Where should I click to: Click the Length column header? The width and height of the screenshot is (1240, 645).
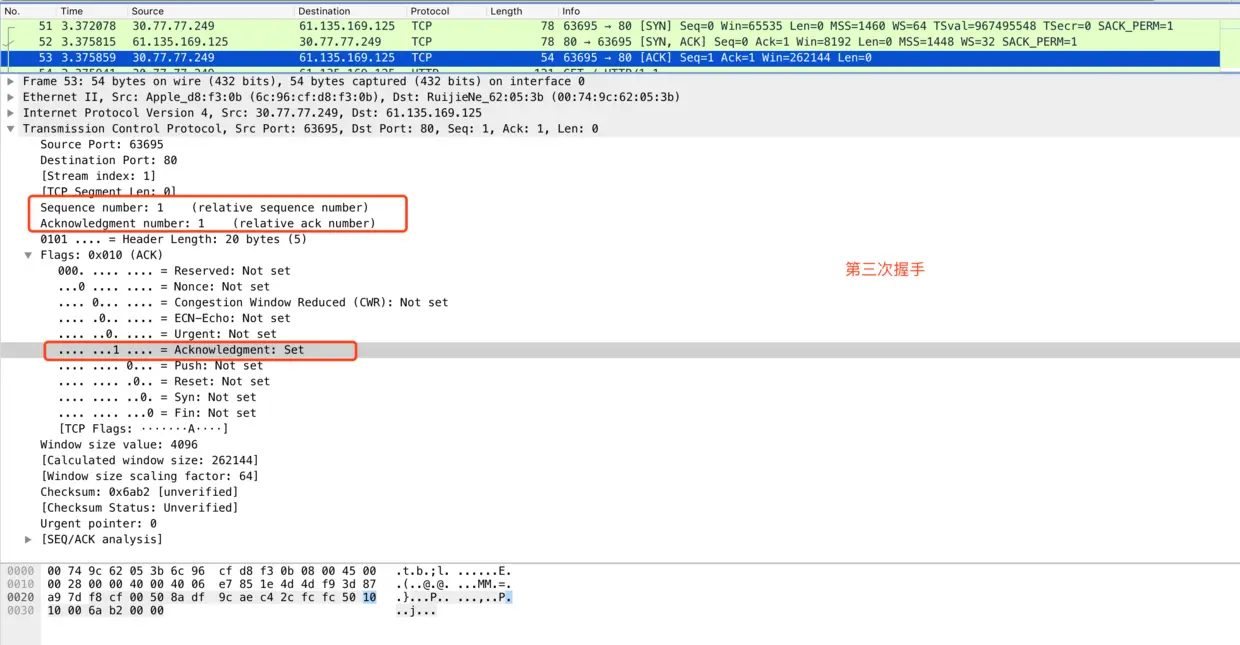coord(506,11)
